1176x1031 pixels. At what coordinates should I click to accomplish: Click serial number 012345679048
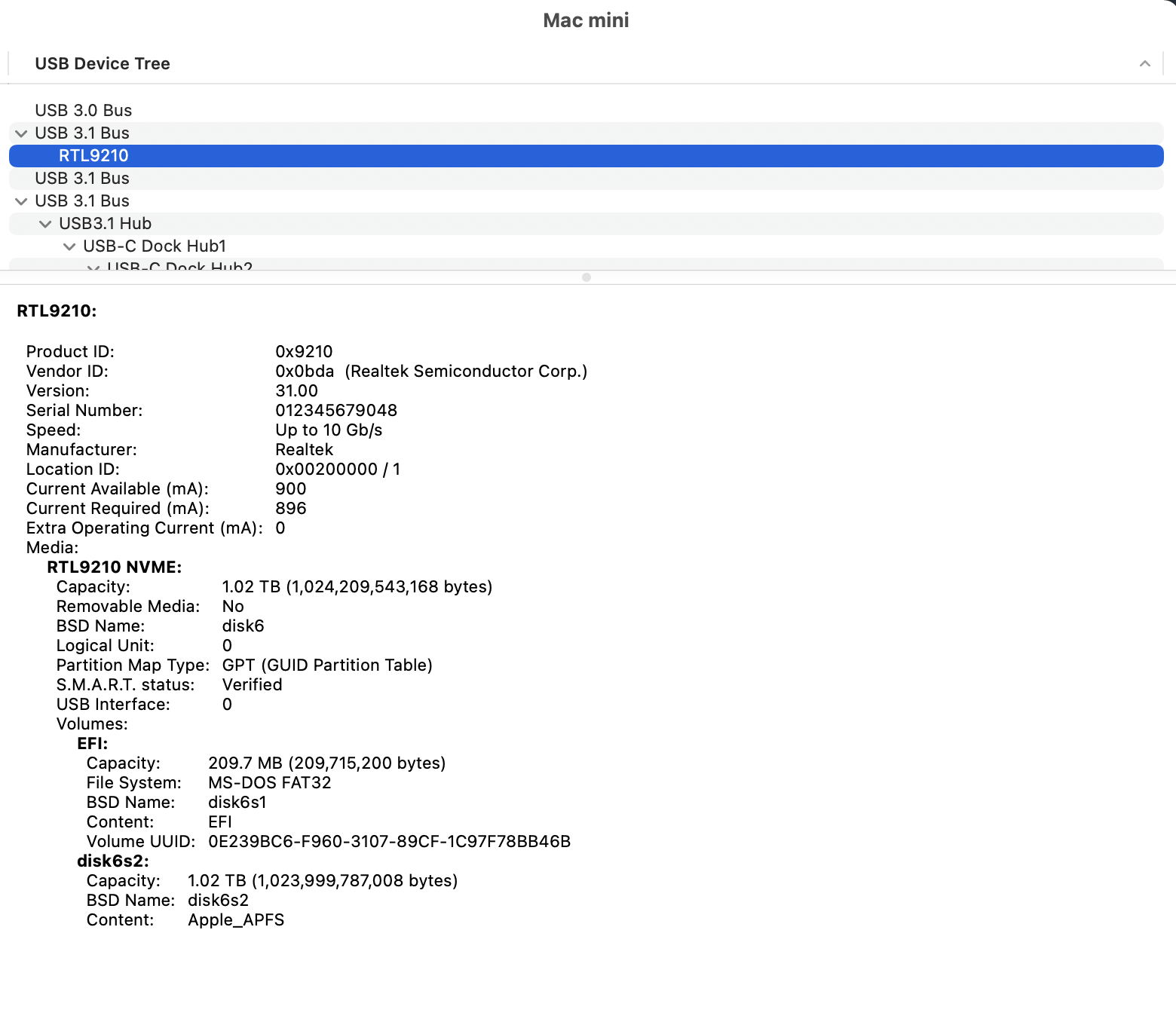click(336, 411)
